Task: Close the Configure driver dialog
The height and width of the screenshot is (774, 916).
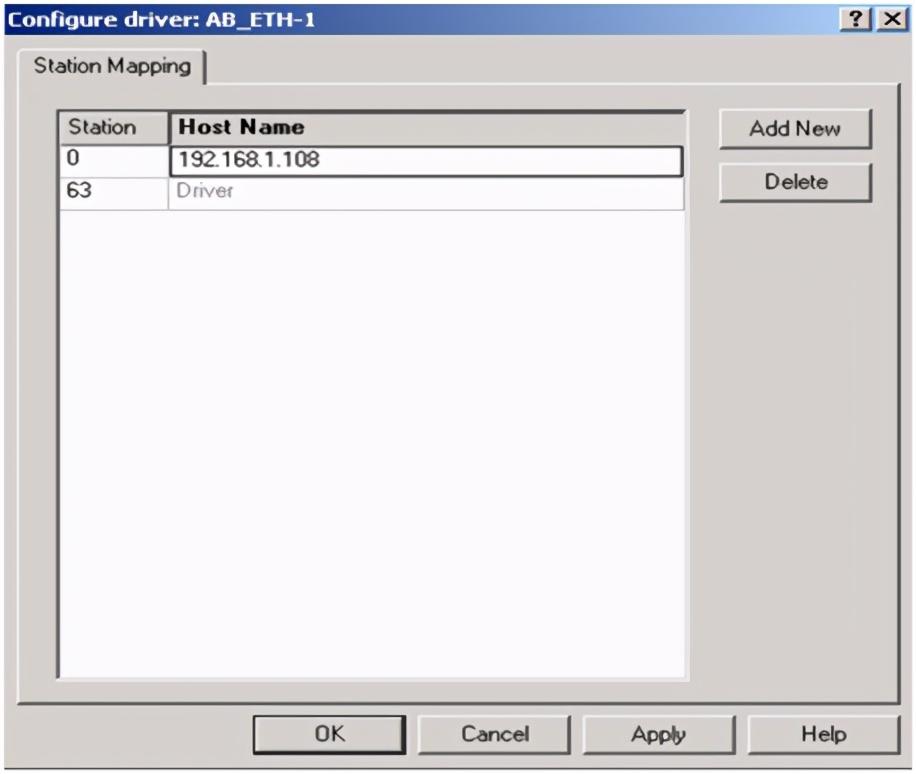Action: 892,19
